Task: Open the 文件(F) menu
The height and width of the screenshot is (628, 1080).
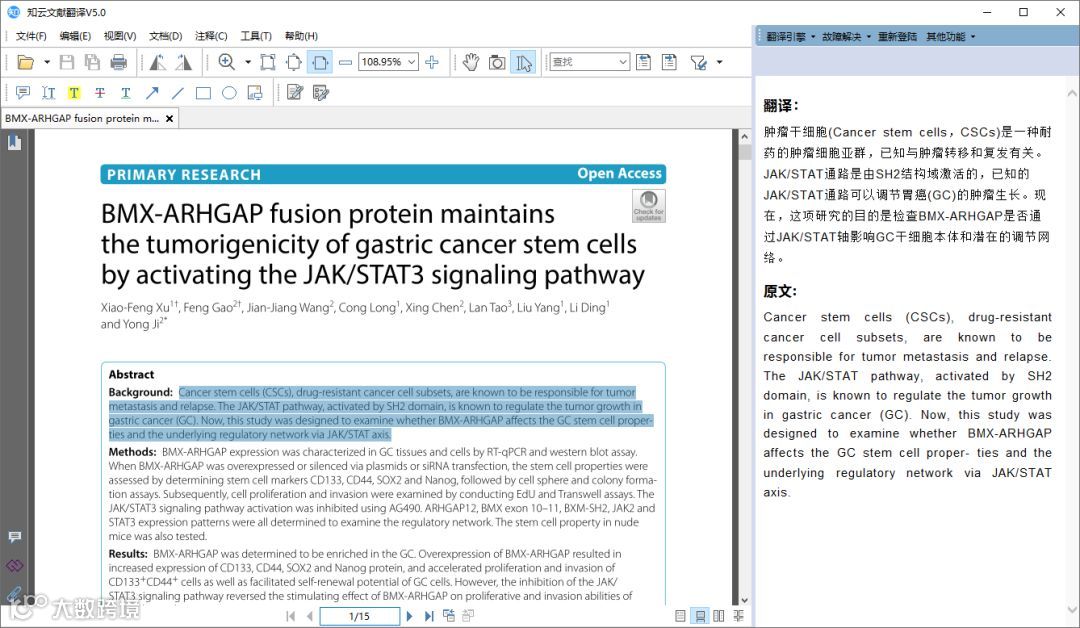Action: point(31,36)
